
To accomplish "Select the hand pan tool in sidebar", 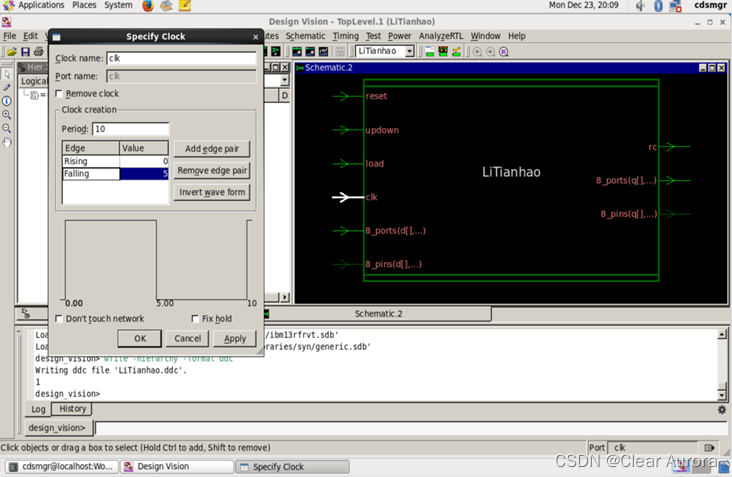I will coord(7,142).
